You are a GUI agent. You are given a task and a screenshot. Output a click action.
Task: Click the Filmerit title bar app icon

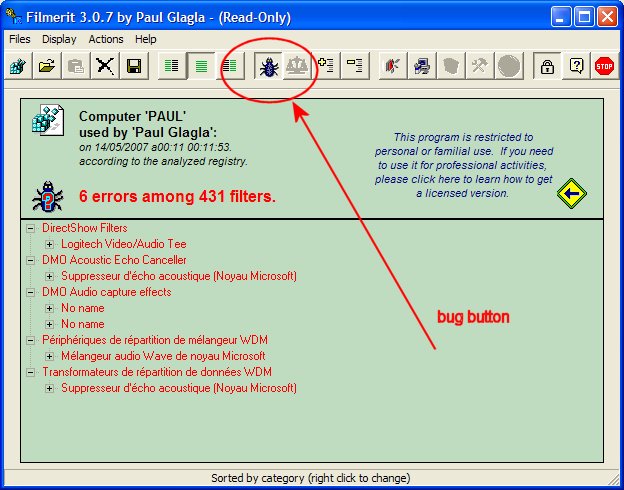[14, 17]
